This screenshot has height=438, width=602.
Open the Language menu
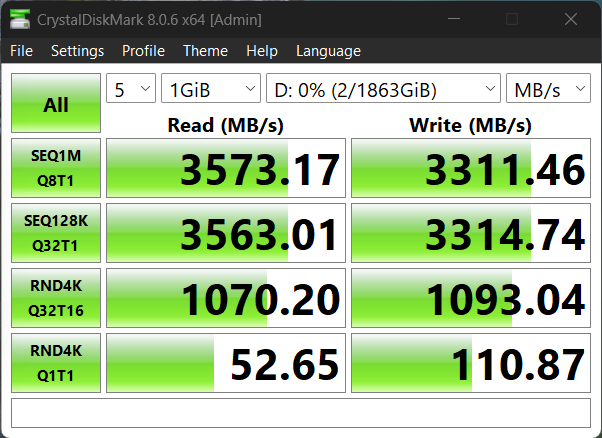[x=328, y=51]
